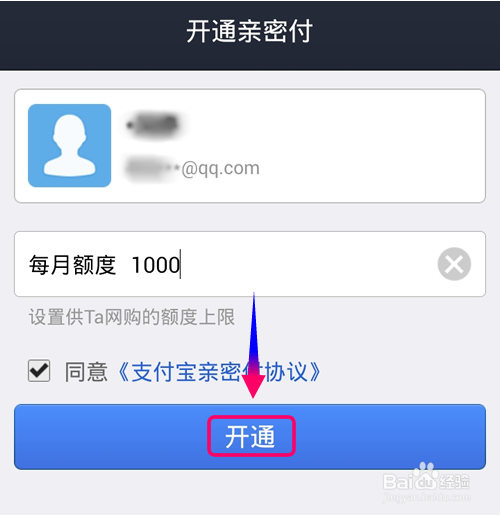Tap the 开通亲密付 page title
This screenshot has height=515, width=500.
coord(249,31)
